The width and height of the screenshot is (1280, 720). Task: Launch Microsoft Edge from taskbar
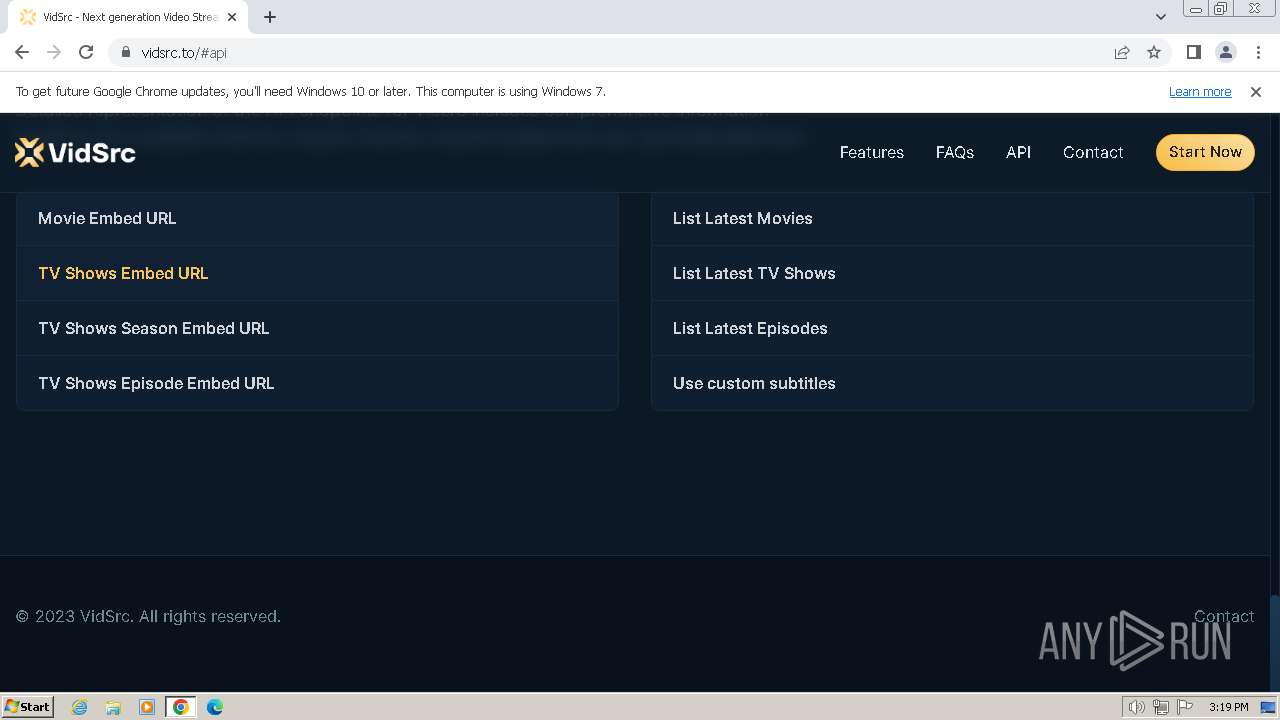215,707
